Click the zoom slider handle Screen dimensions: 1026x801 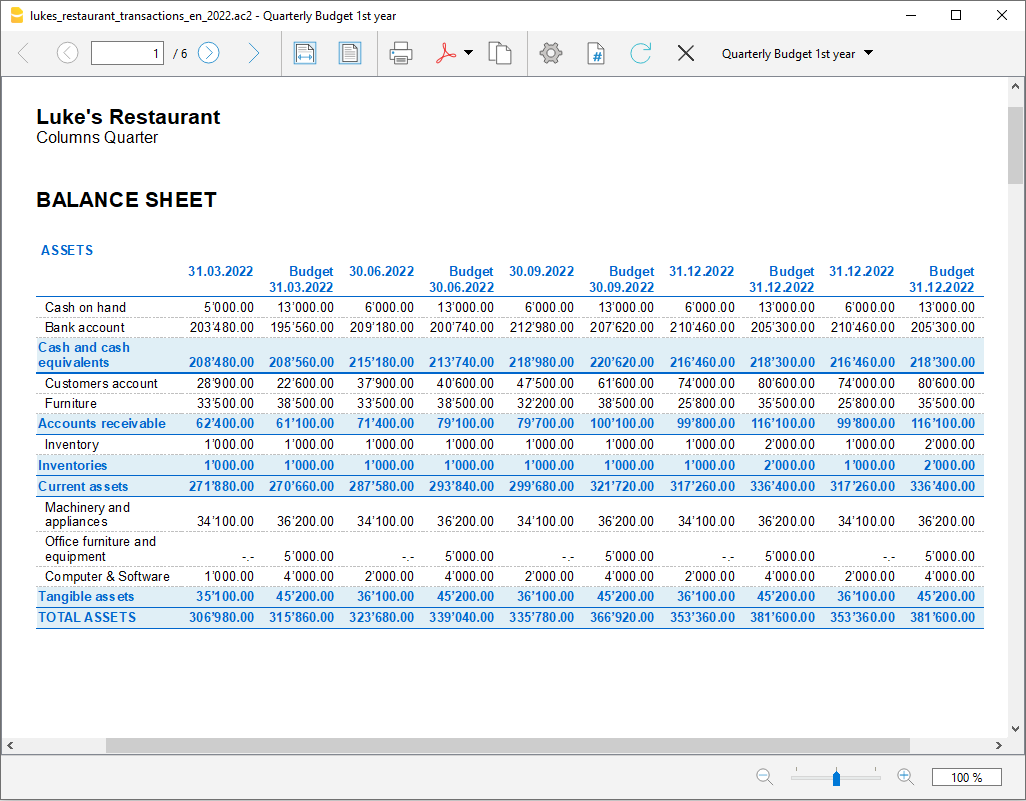click(x=836, y=777)
